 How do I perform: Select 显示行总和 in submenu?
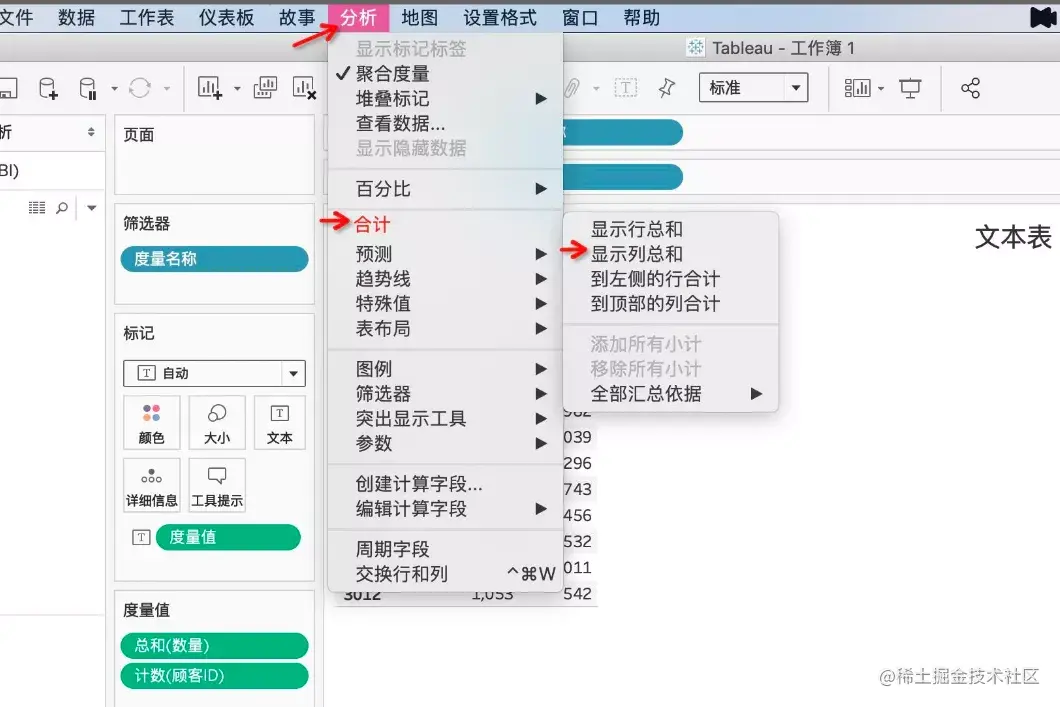[x=671, y=229]
